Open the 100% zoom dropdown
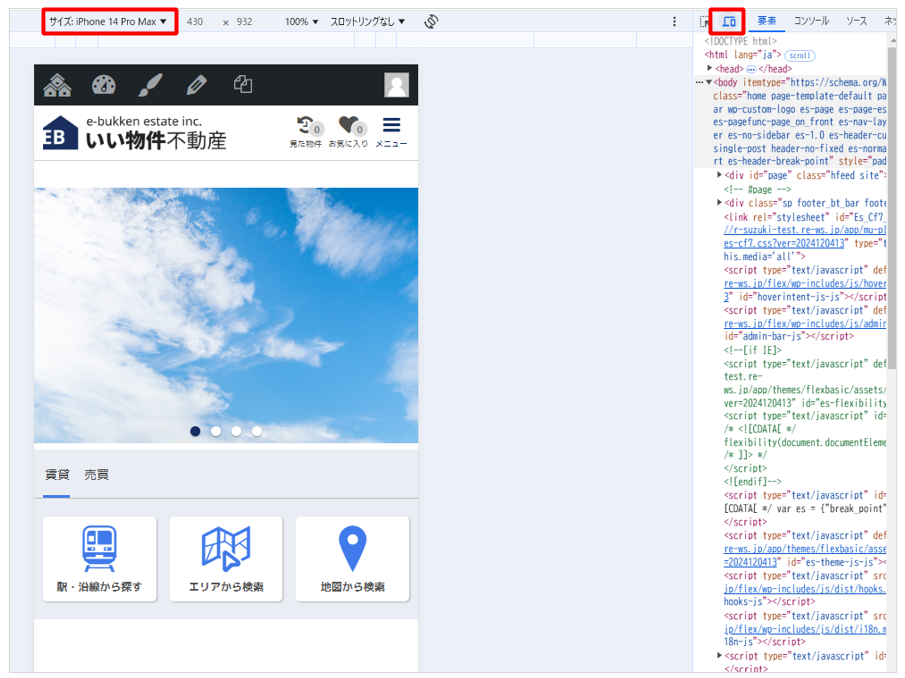 click(301, 21)
